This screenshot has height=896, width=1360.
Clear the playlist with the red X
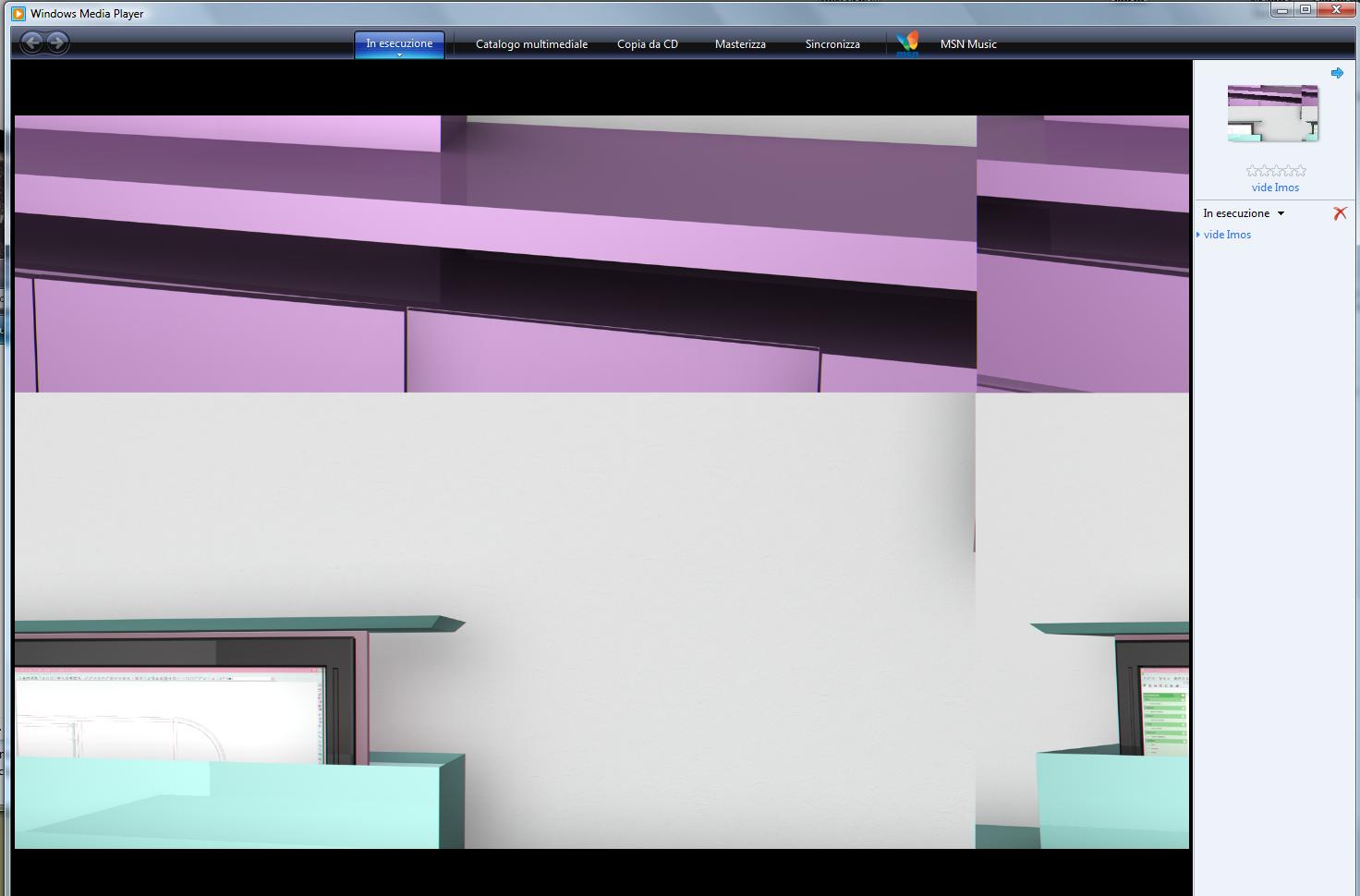coord(1340,213)
